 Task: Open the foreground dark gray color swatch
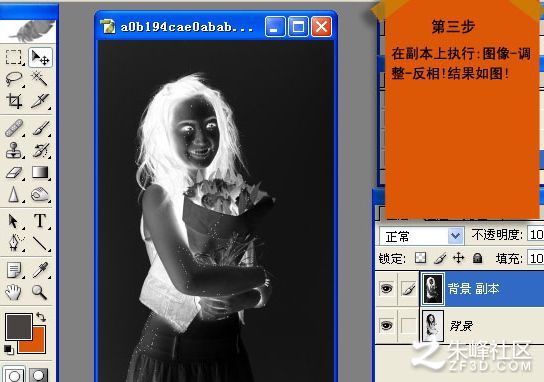[19, 326]
